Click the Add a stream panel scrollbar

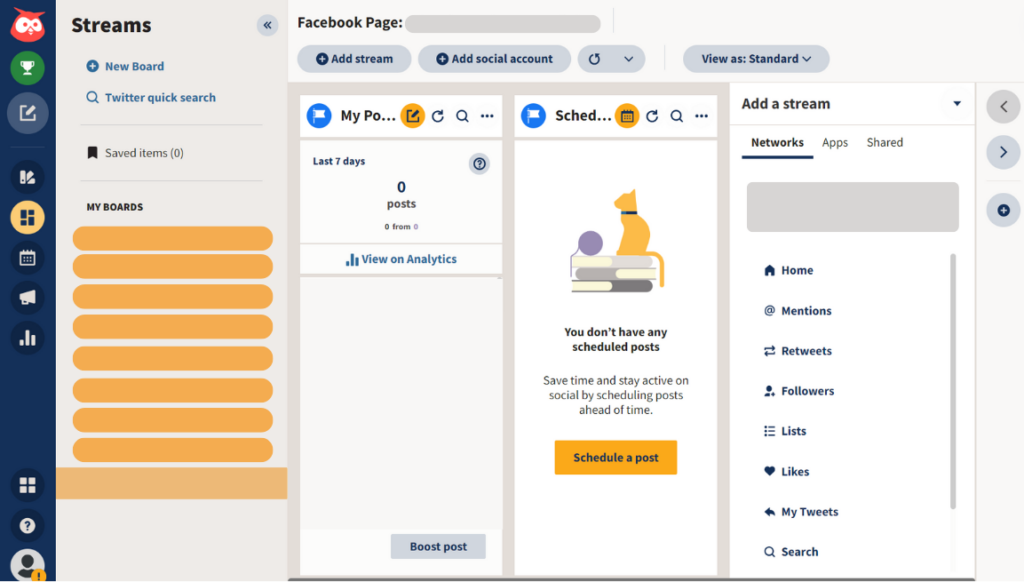[x=953, y=380]
